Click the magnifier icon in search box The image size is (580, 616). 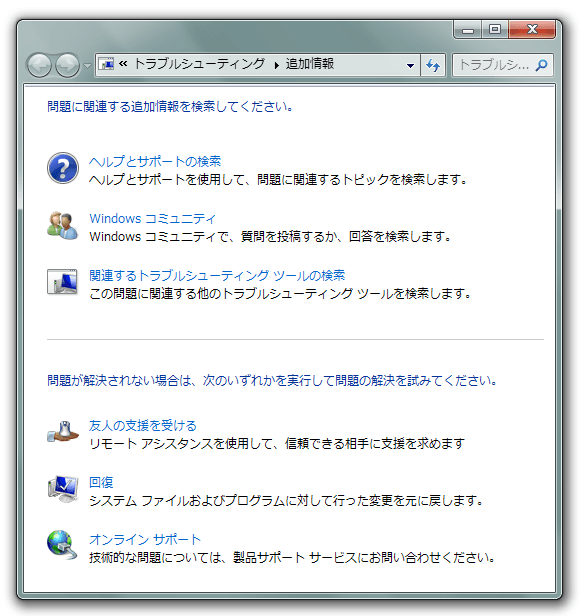tap(541, 65)
